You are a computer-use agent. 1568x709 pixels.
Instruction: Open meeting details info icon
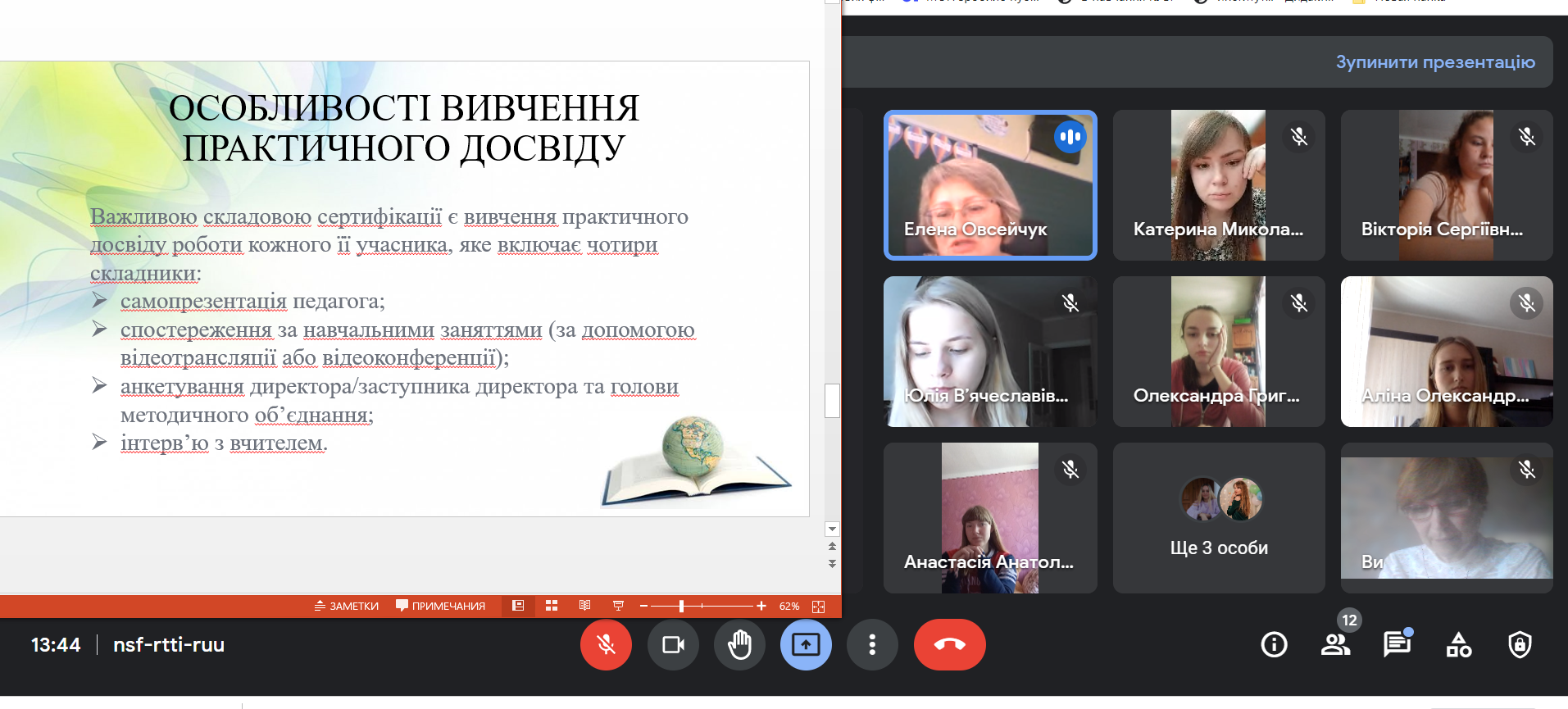[1274, 645]
